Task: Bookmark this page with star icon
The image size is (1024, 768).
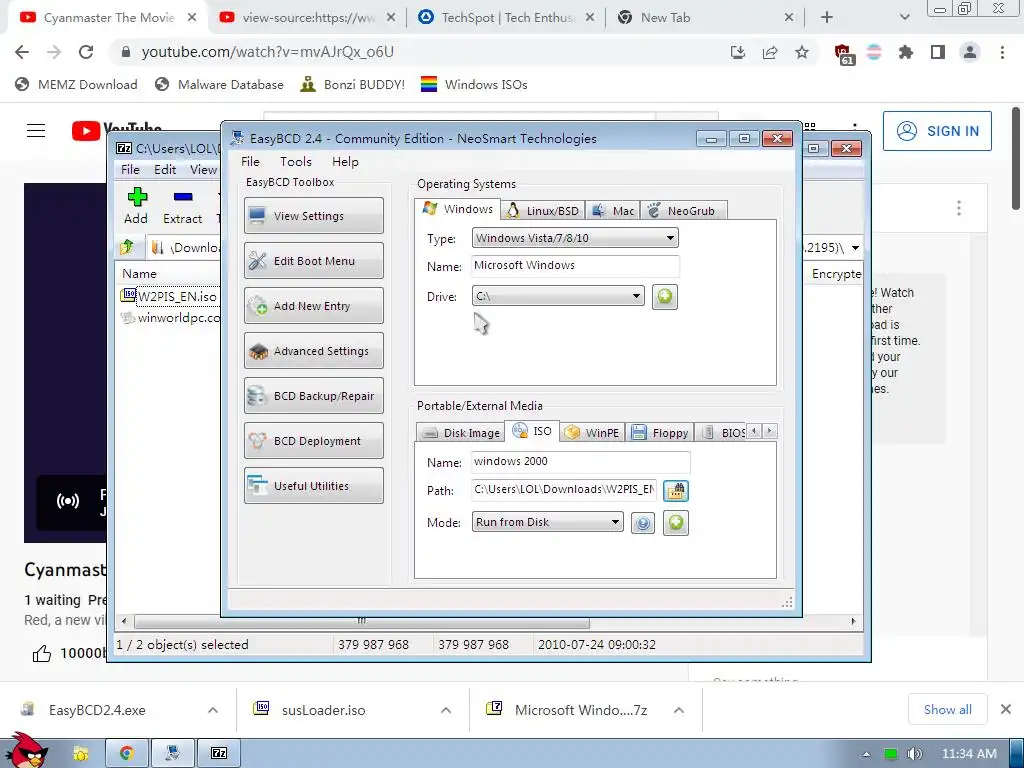Action: point(802,52)
